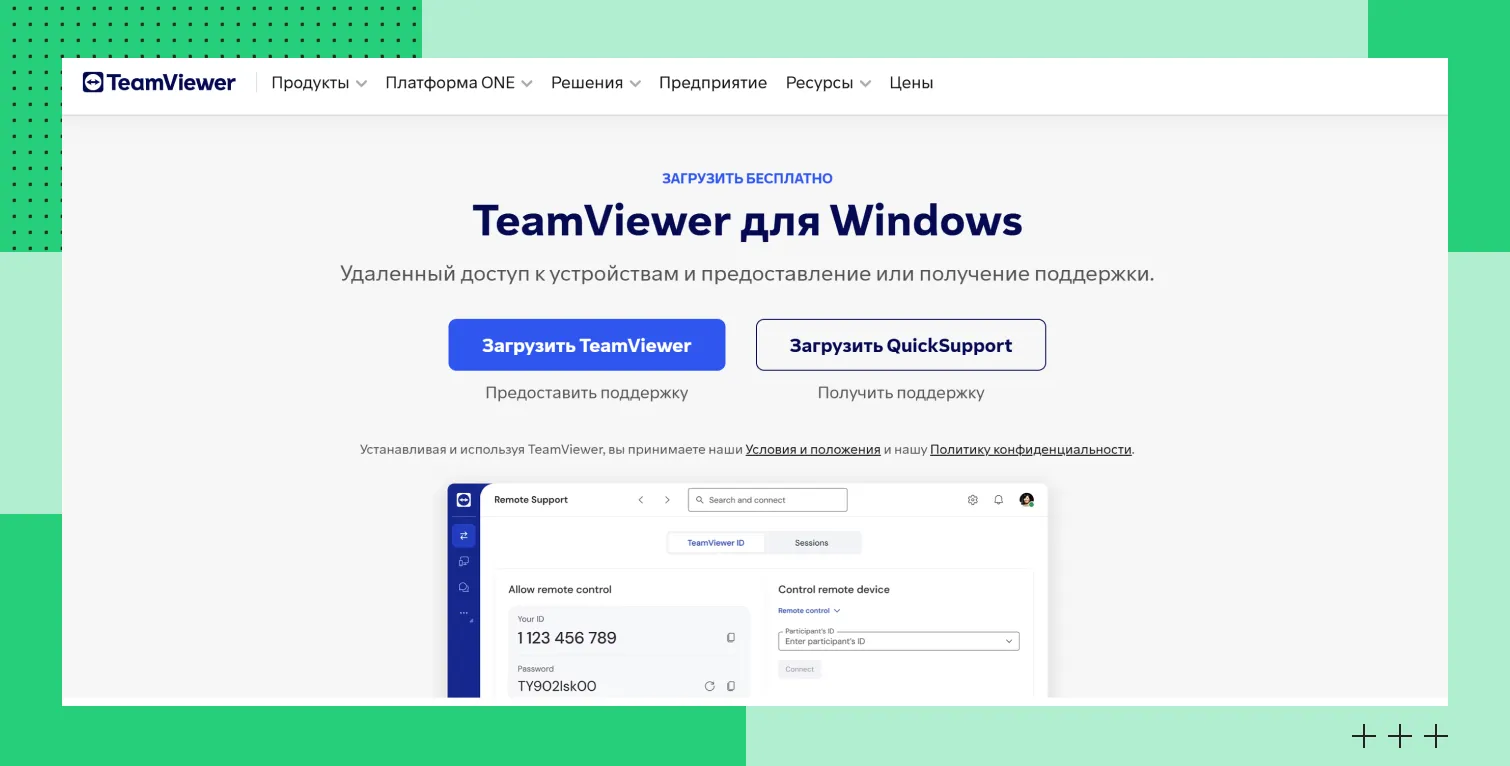The width and height of the screenshot is (1510, 766).
Task: Click the settings gear icon in the app preview
Action: pos(972,500)
